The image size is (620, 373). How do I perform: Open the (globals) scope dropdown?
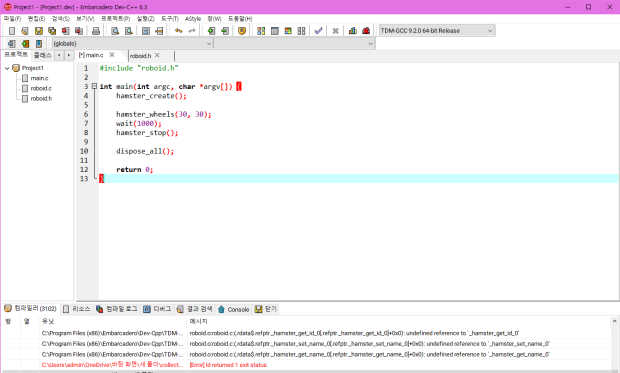pos(132,44)
